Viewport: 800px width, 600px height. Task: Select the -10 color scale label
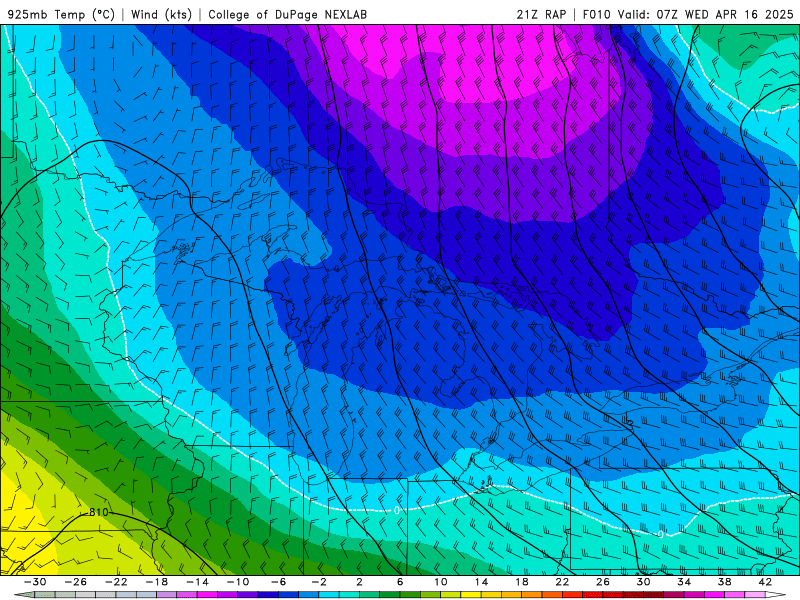click(x=238, y=582)
